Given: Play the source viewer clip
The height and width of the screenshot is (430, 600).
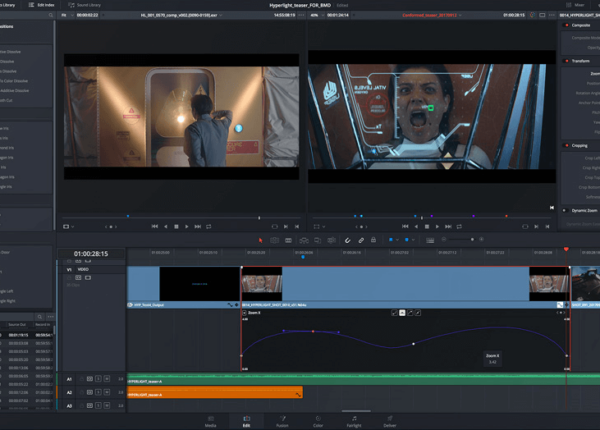Looking at the screenshot, I should [x=187, y=226].
